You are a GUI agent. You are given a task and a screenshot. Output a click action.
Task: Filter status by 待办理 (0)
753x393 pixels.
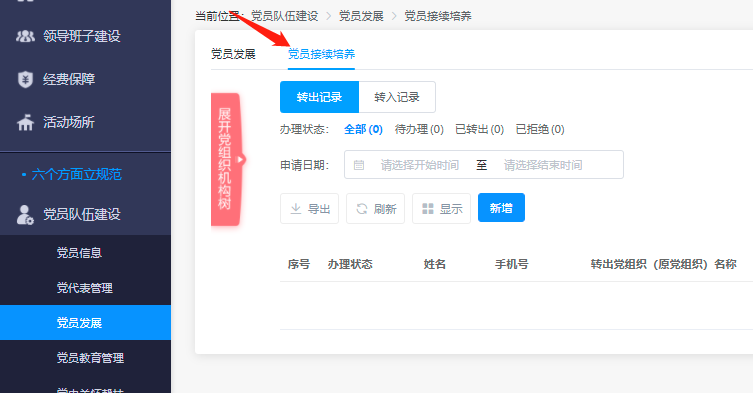click(419, 129)
